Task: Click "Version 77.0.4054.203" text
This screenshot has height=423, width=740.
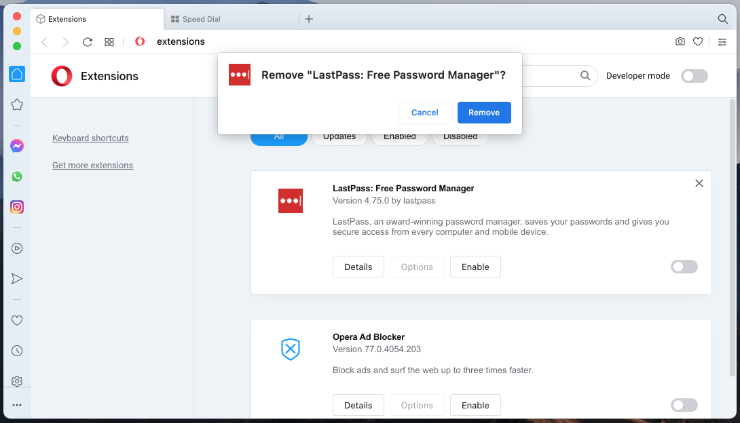Action: pyautogui.click(x=377, y=349)
